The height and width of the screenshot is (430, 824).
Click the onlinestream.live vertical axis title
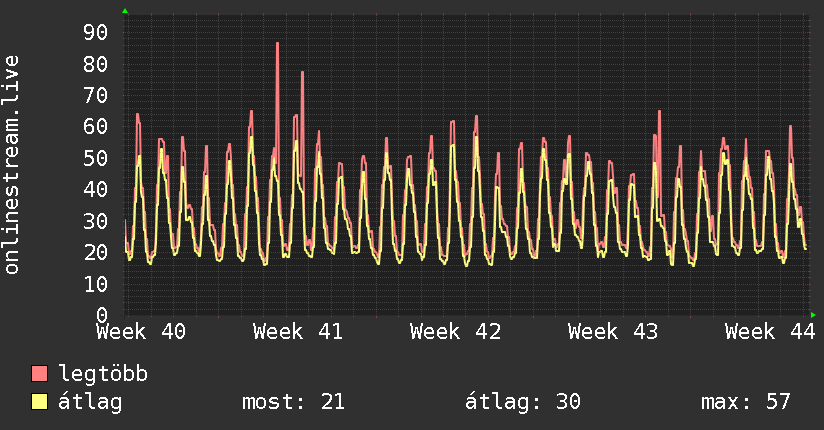[x=12, y=165]
